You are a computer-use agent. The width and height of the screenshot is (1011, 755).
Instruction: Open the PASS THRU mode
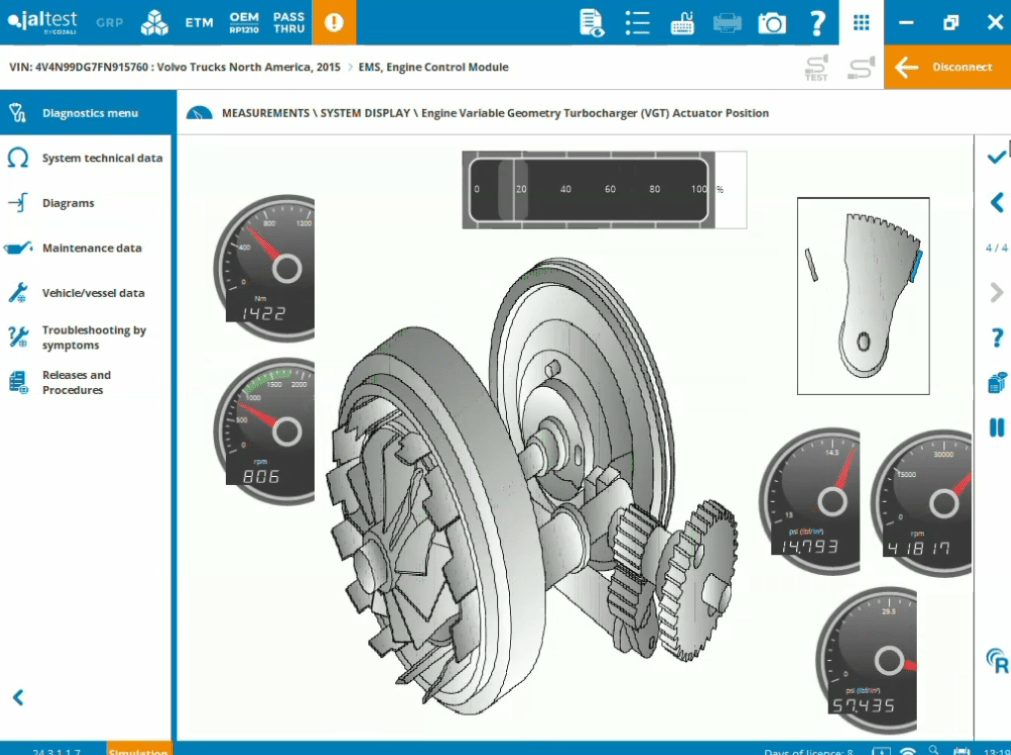tap(289, 22)
